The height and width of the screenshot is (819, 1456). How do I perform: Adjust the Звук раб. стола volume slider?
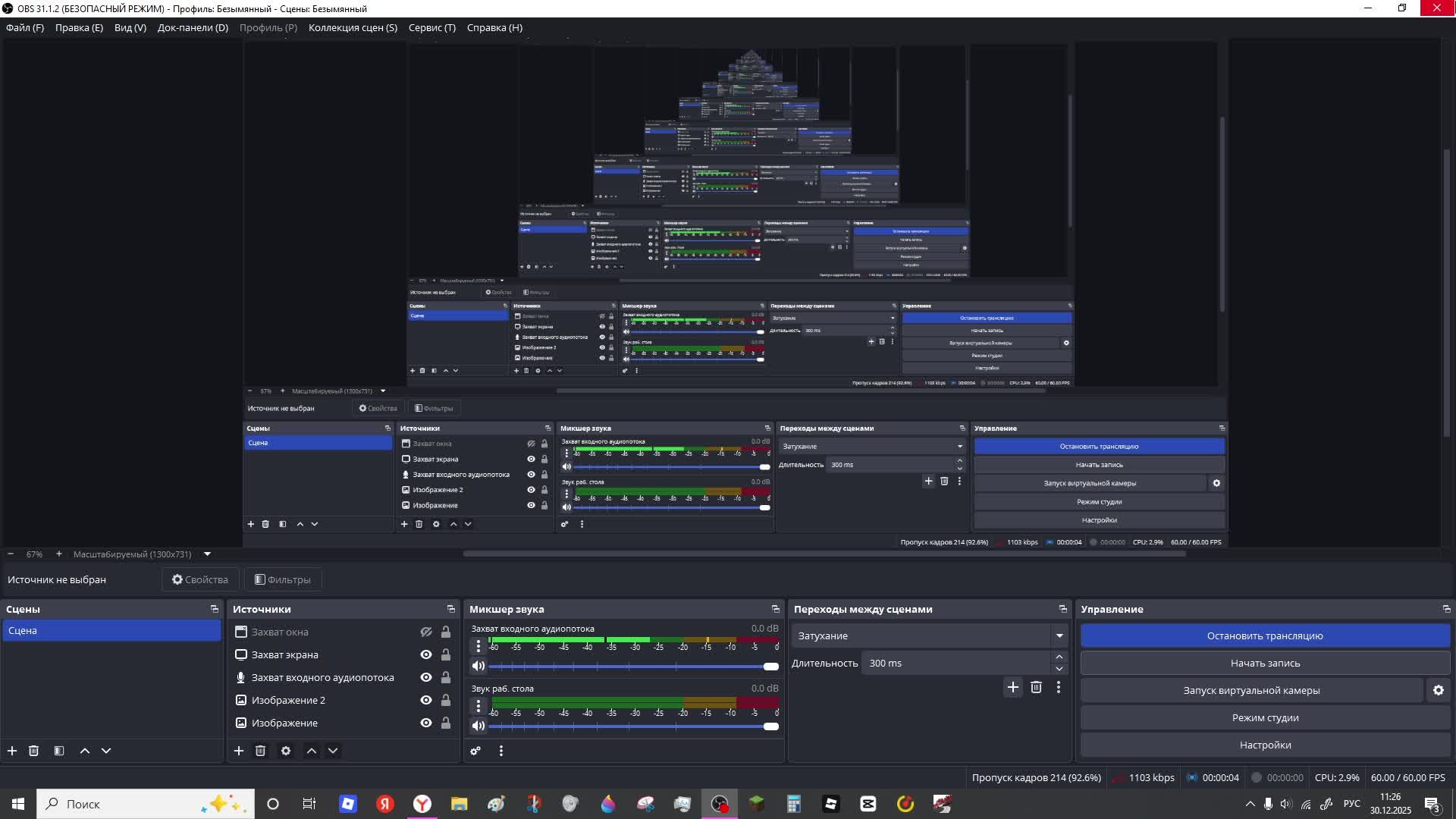(770, 726)
